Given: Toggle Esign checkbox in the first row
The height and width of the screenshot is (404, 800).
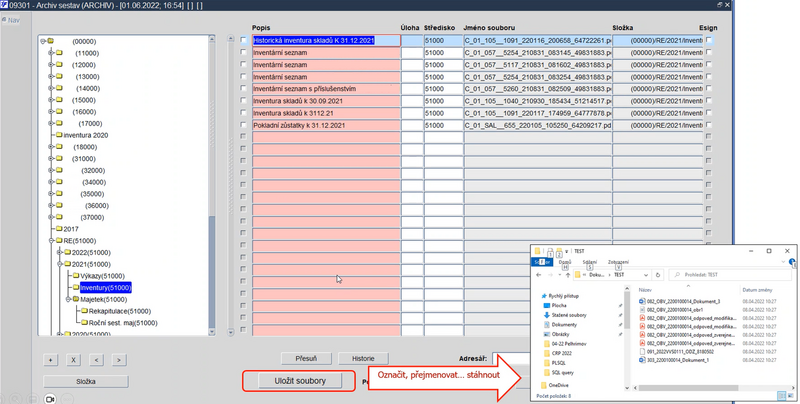Looking at the screenshot, I should click(x=709, y=41).
